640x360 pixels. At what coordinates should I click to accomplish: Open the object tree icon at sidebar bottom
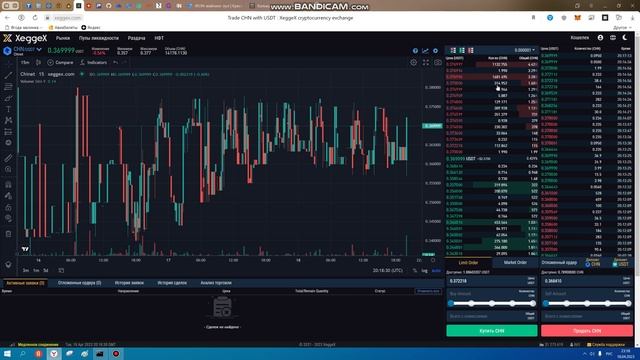coord(8,264)
